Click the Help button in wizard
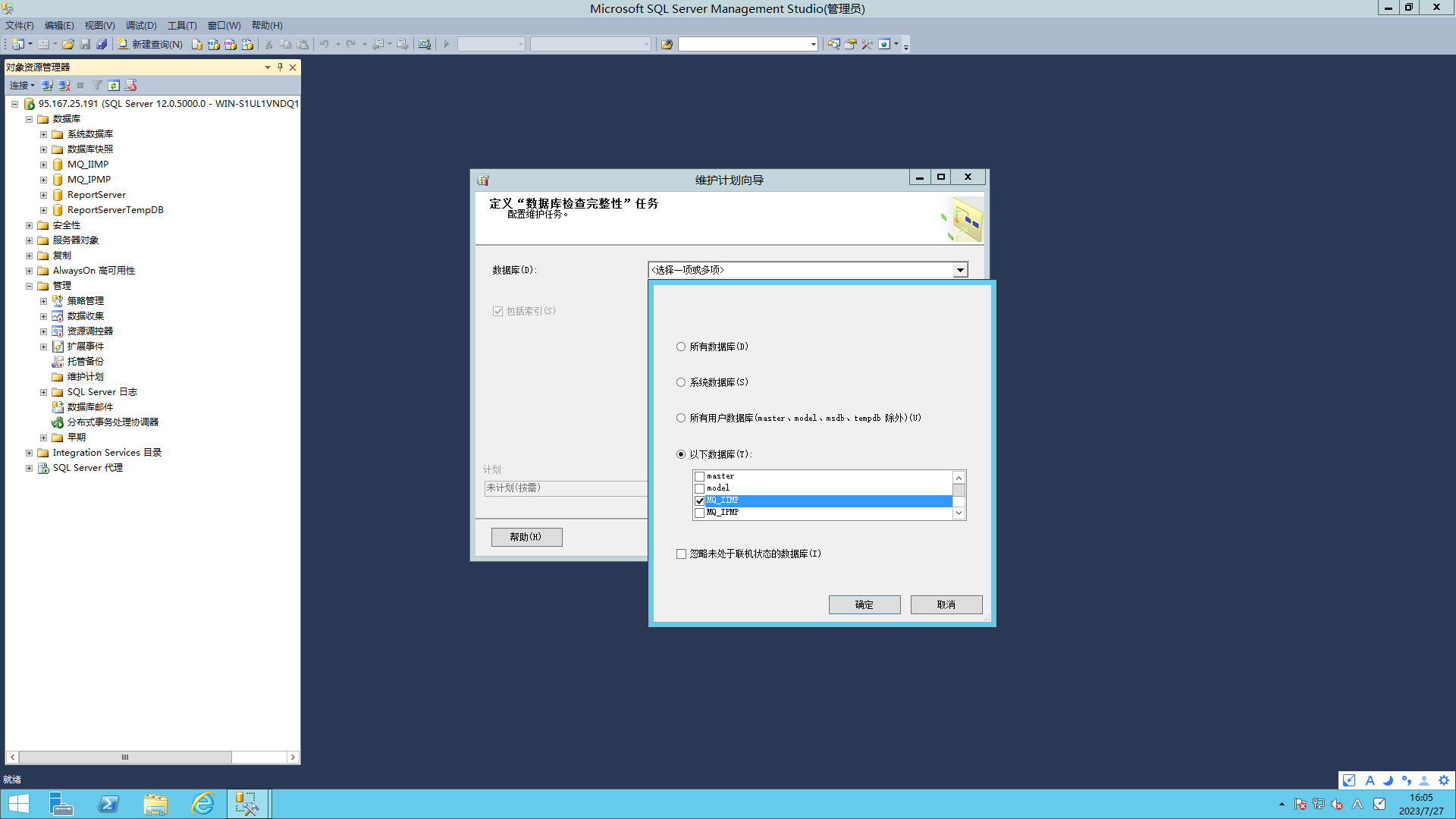This screenshot has height=819, width=1456. (526, 537)
